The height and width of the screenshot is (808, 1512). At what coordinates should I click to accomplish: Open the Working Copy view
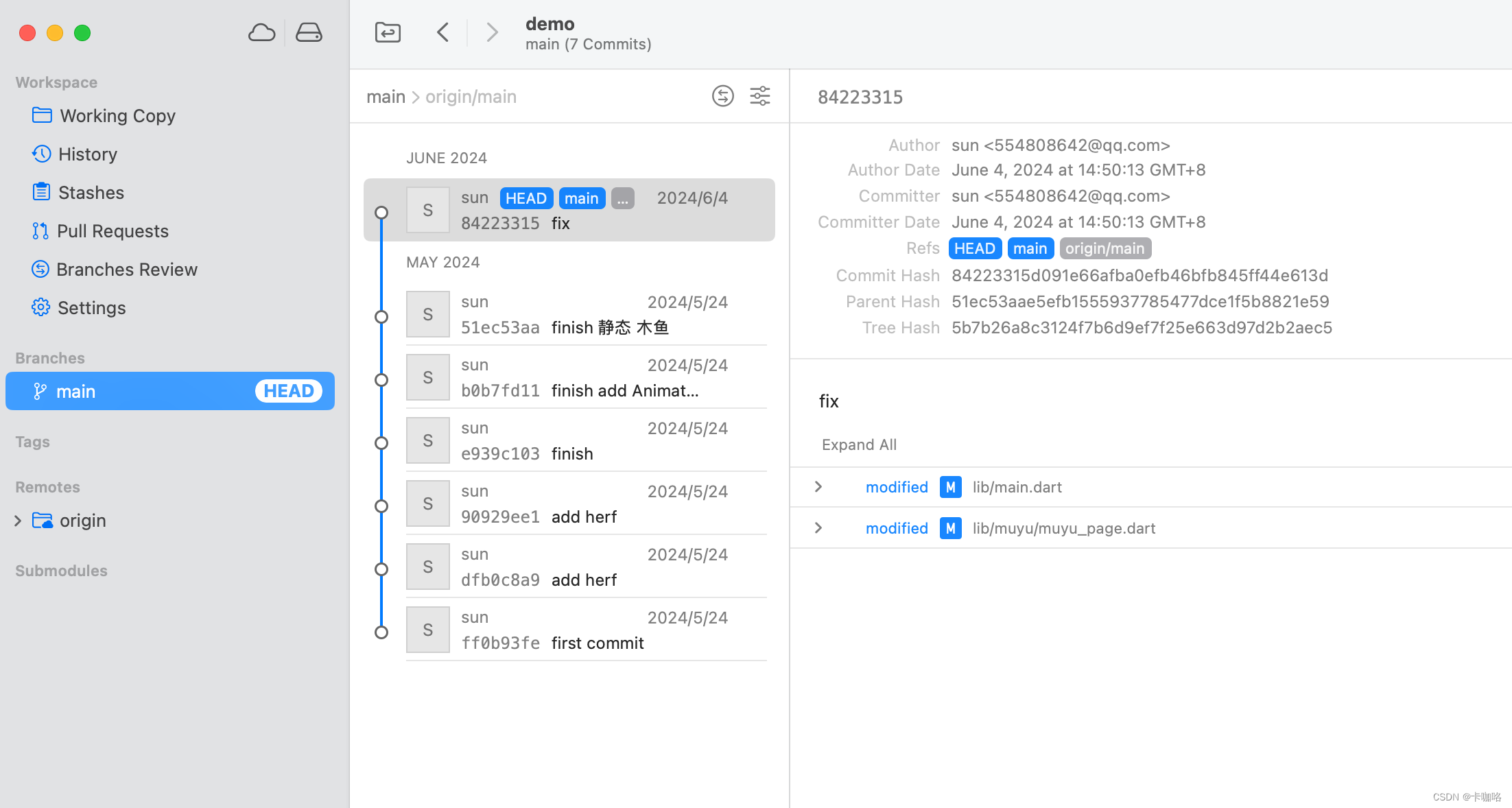(117, 115)
